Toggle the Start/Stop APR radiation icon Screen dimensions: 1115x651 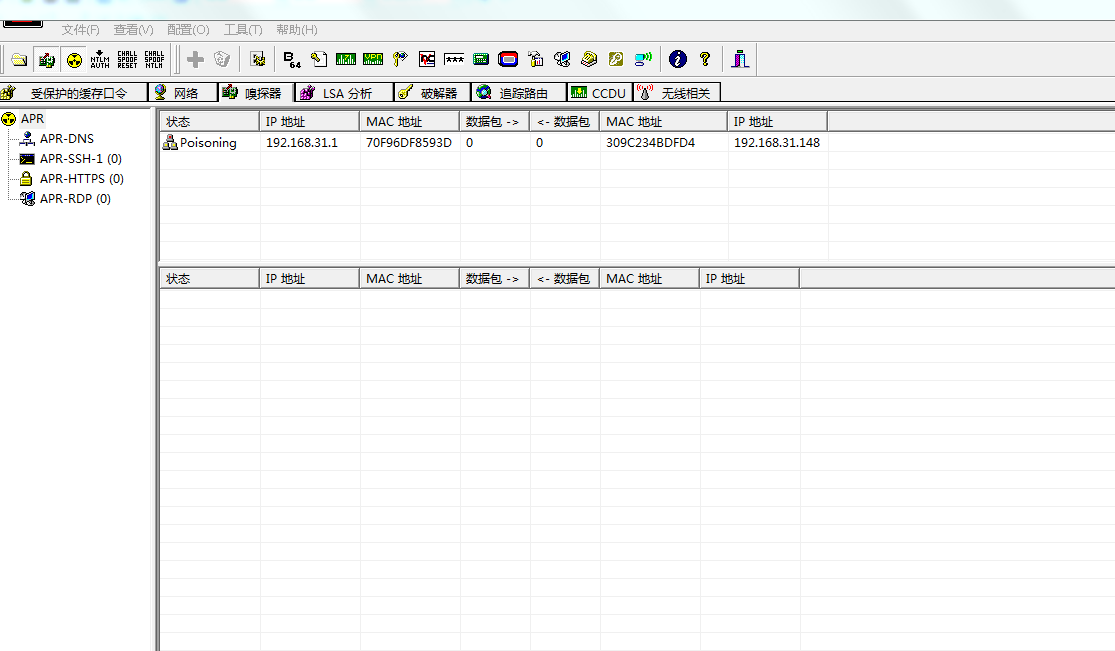point(74,60)
